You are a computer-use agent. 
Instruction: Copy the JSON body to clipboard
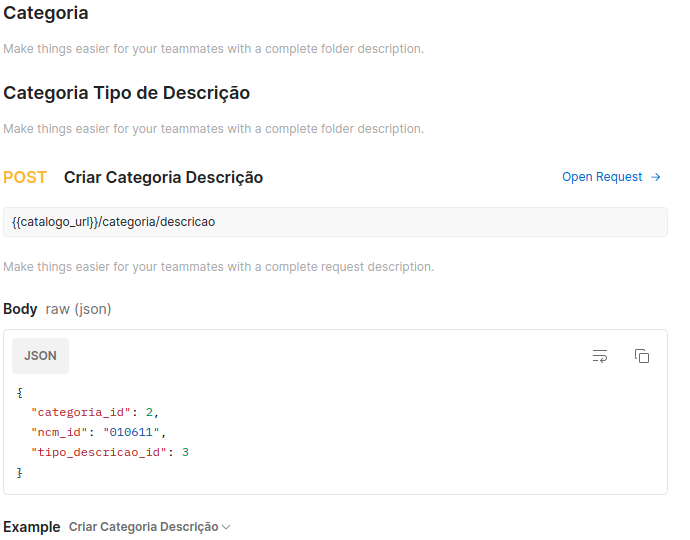coord(642,356)
